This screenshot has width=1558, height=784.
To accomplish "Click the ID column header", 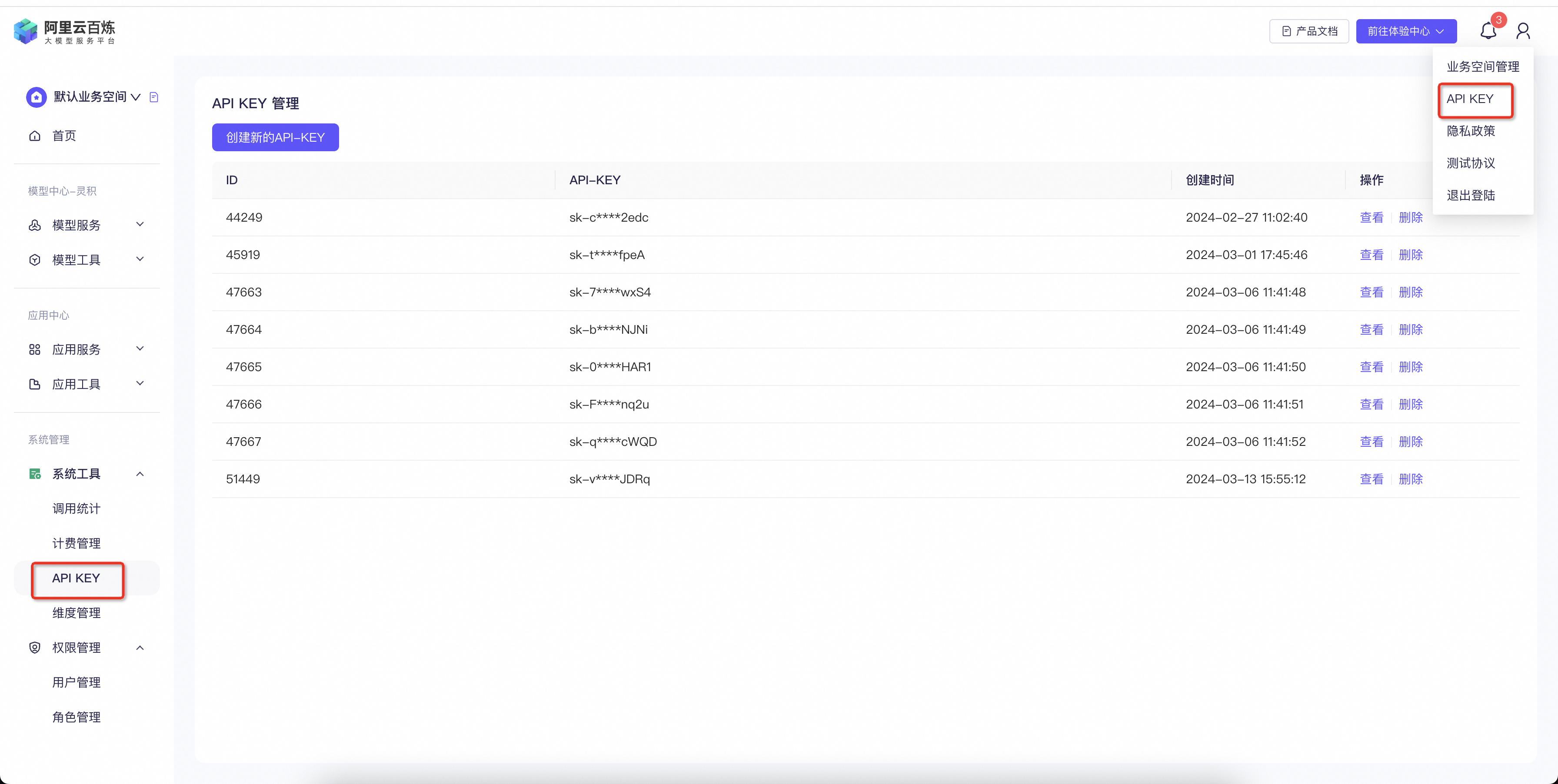I will pyautogui.click(x=232, y=179).
